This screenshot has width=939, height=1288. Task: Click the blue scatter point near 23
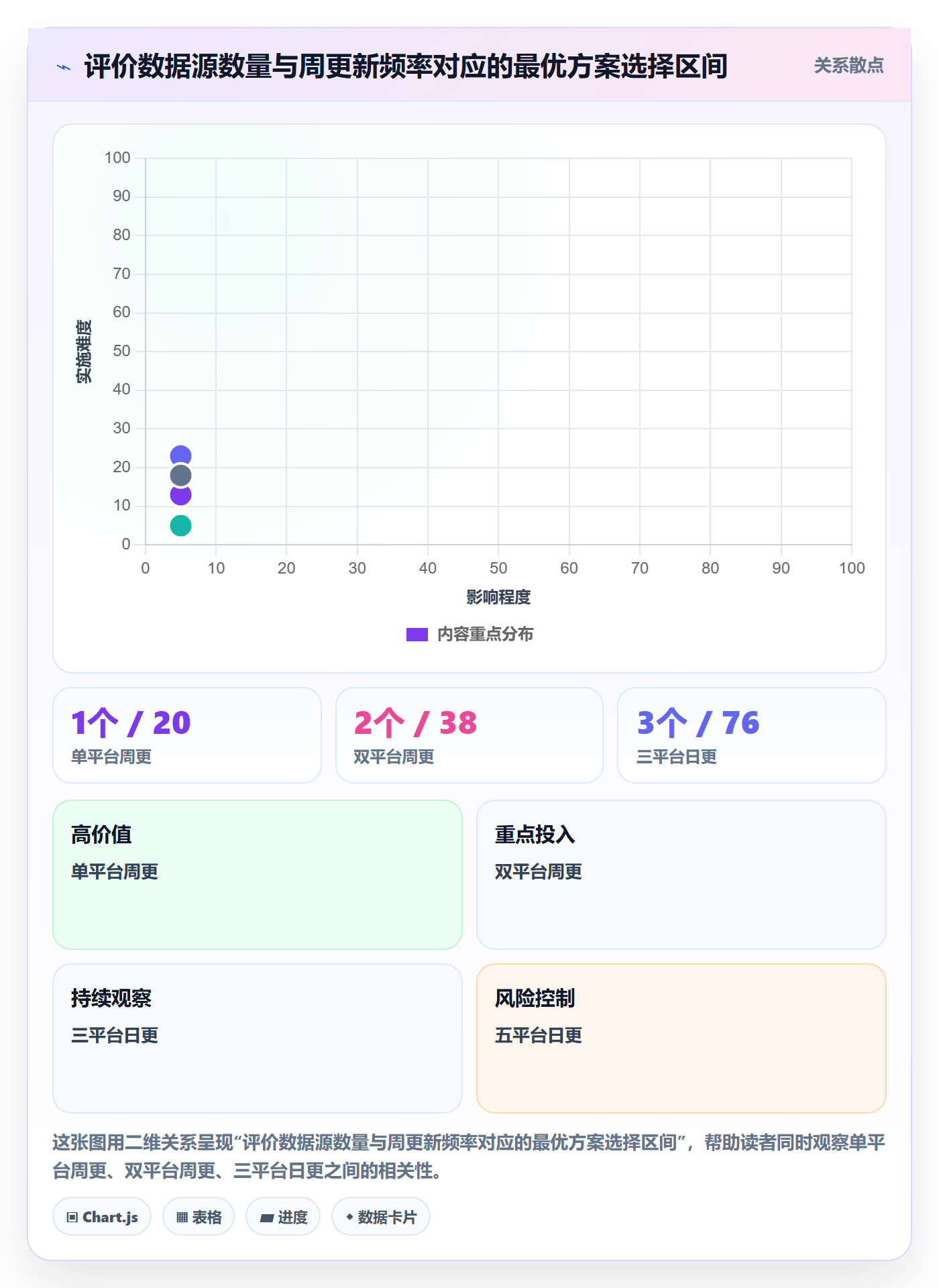tap(180, 456)
